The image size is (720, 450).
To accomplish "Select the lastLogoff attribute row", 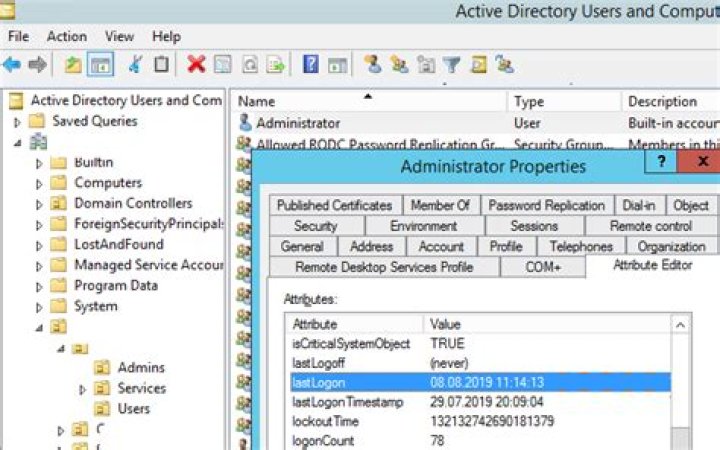I will click(x=480, y=363).
